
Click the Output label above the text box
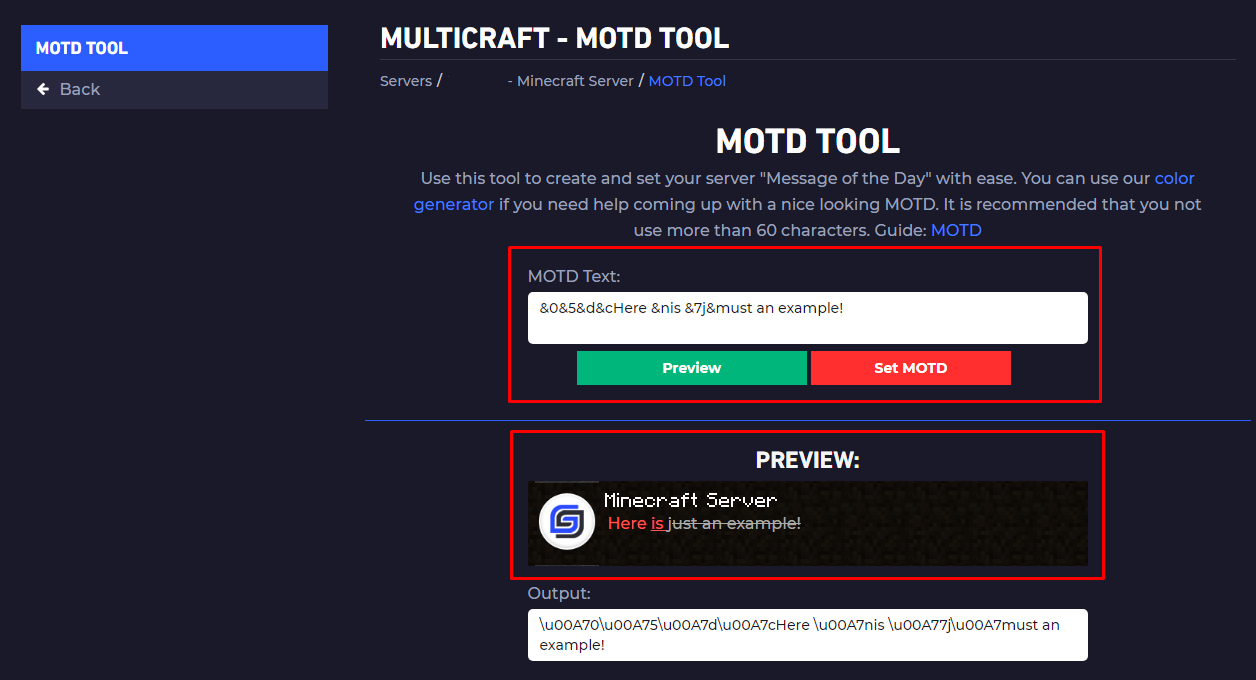pos(558,593)
